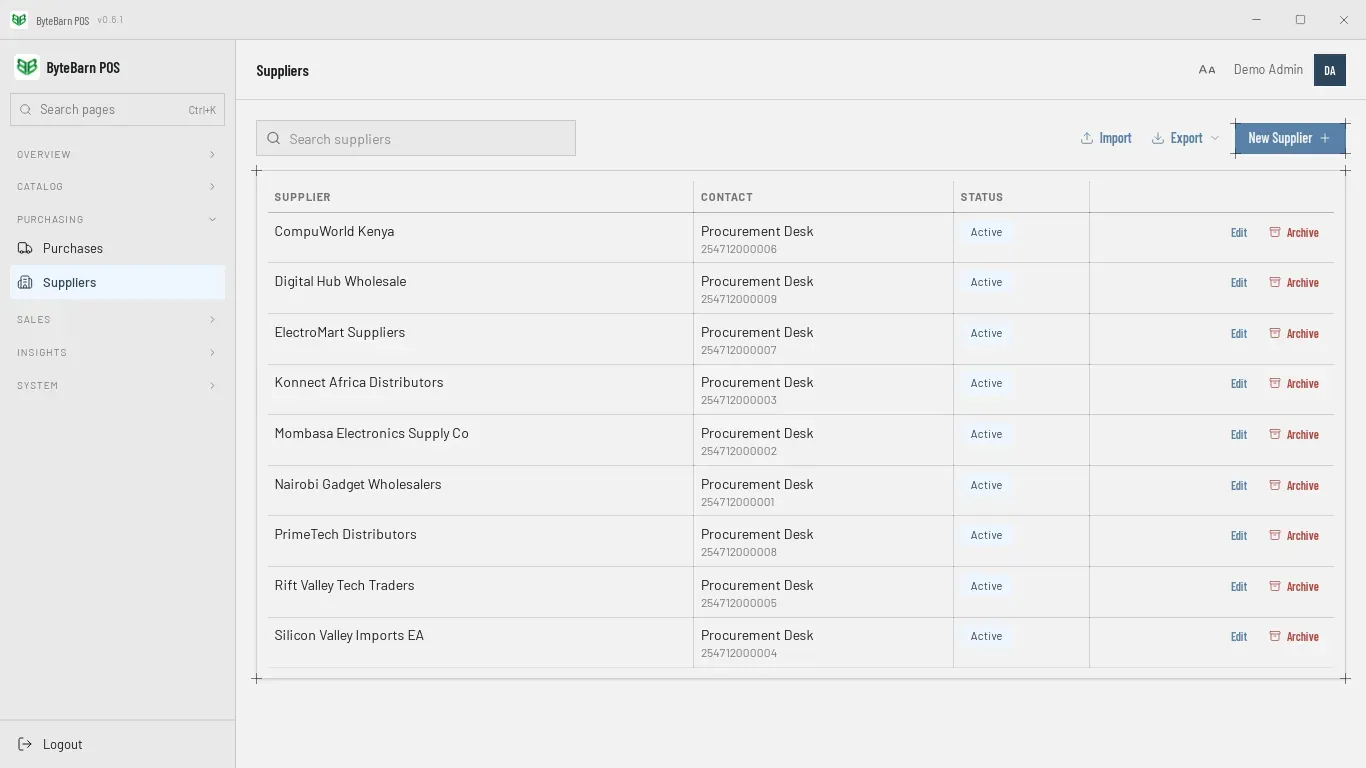Viewport: 1366px width, 768px height.
Task: Click the search magnifier icon in suppliers field
Action: pos(273,138)
